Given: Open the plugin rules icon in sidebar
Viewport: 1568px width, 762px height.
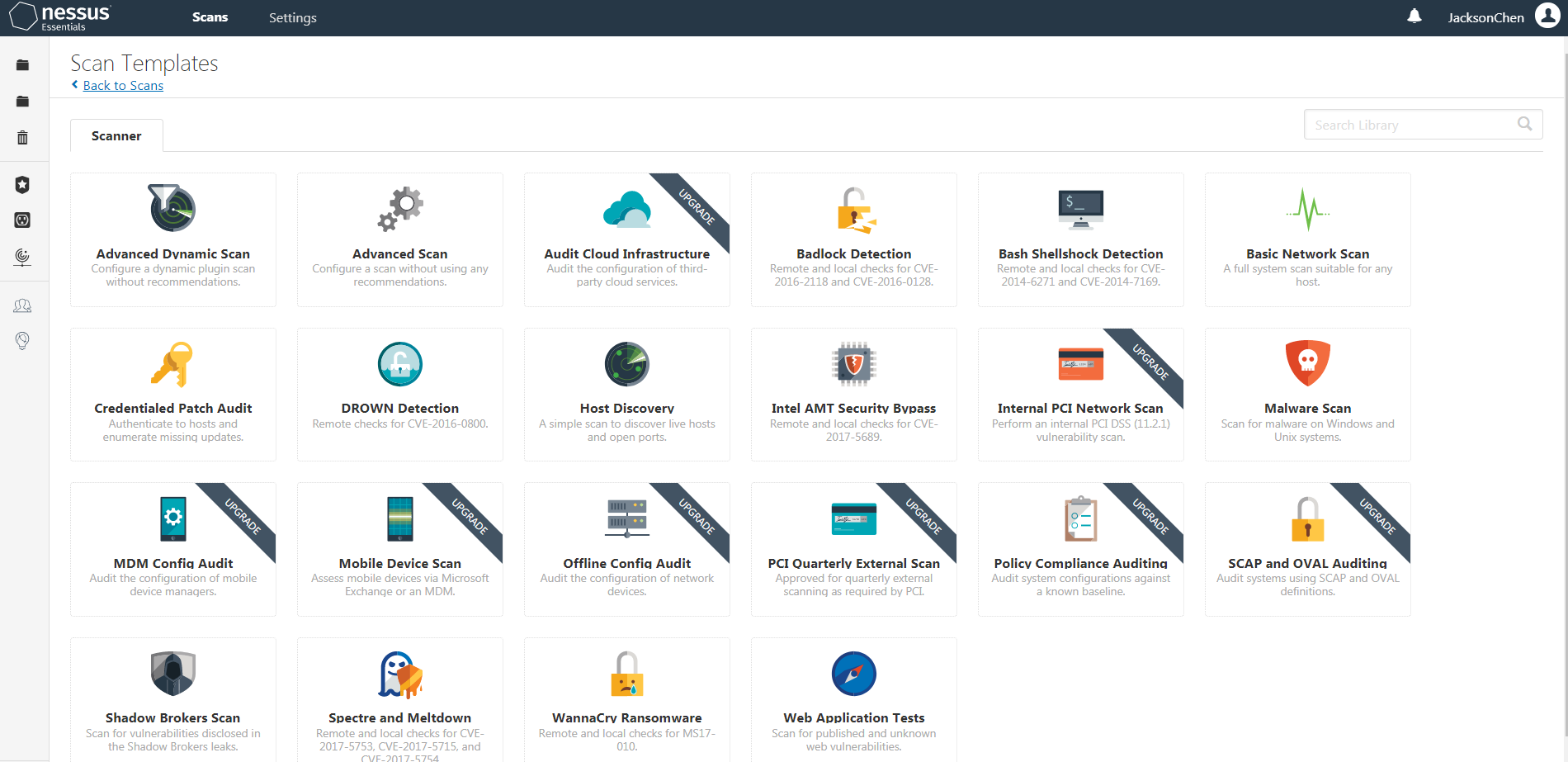Looking at the screenshot, I should [x=22, y=220].
